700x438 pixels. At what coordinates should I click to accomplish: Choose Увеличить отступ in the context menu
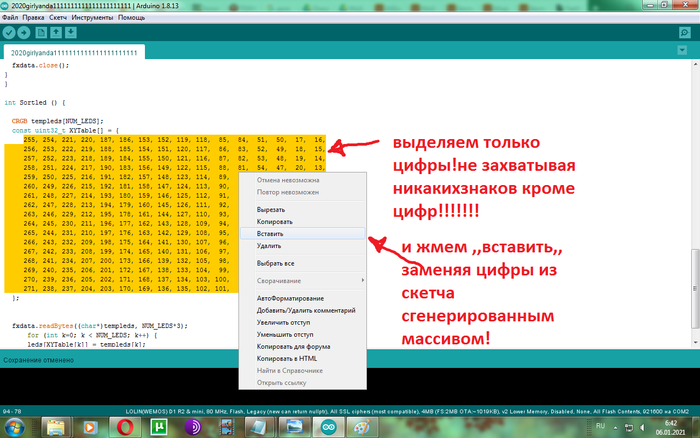click(303, 322)
